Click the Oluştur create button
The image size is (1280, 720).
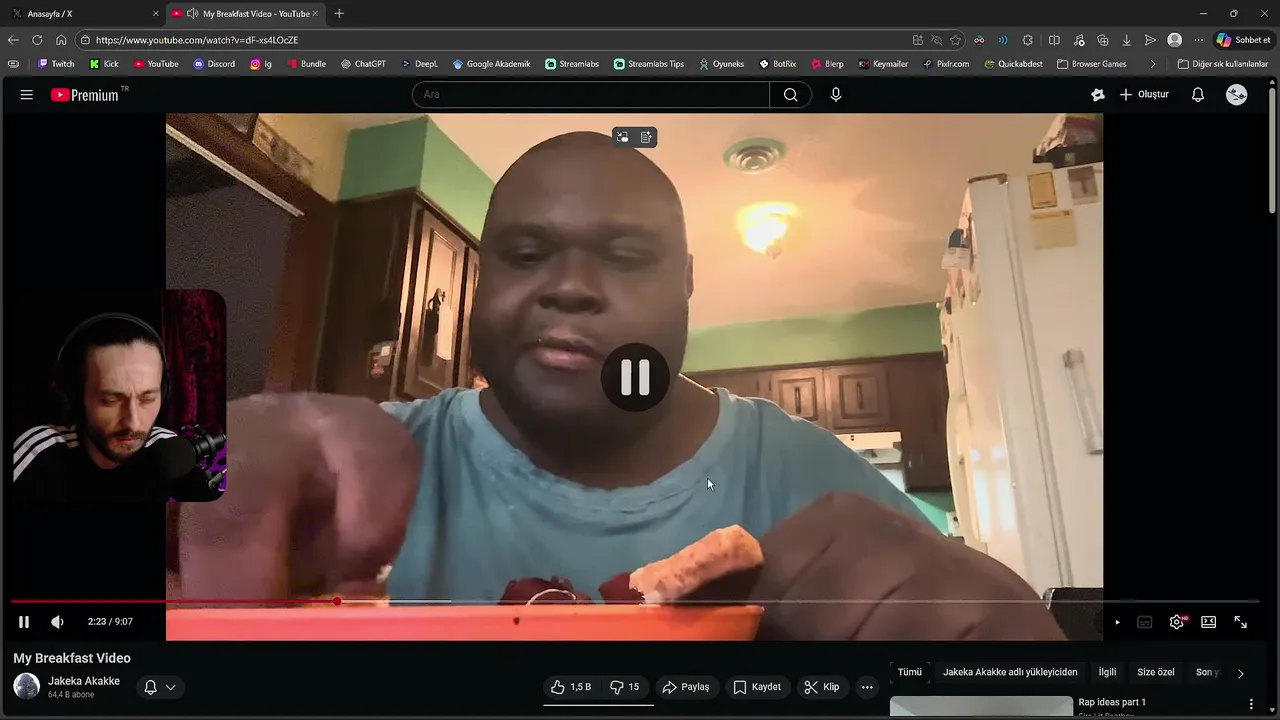coord(1144,95)
